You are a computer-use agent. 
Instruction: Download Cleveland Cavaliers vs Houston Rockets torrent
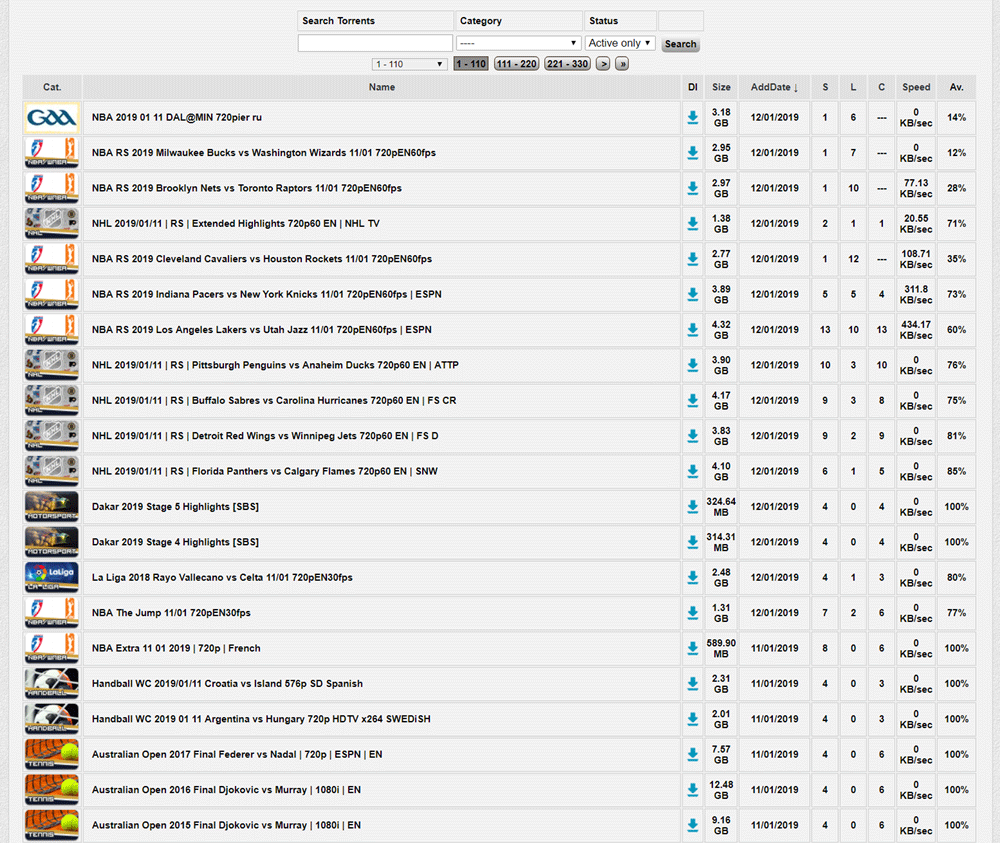(692, 259)
